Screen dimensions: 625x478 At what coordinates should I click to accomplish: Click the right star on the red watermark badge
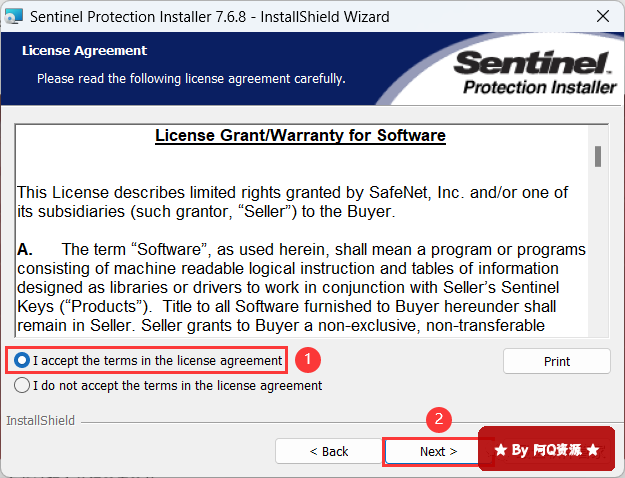(593, 450)
